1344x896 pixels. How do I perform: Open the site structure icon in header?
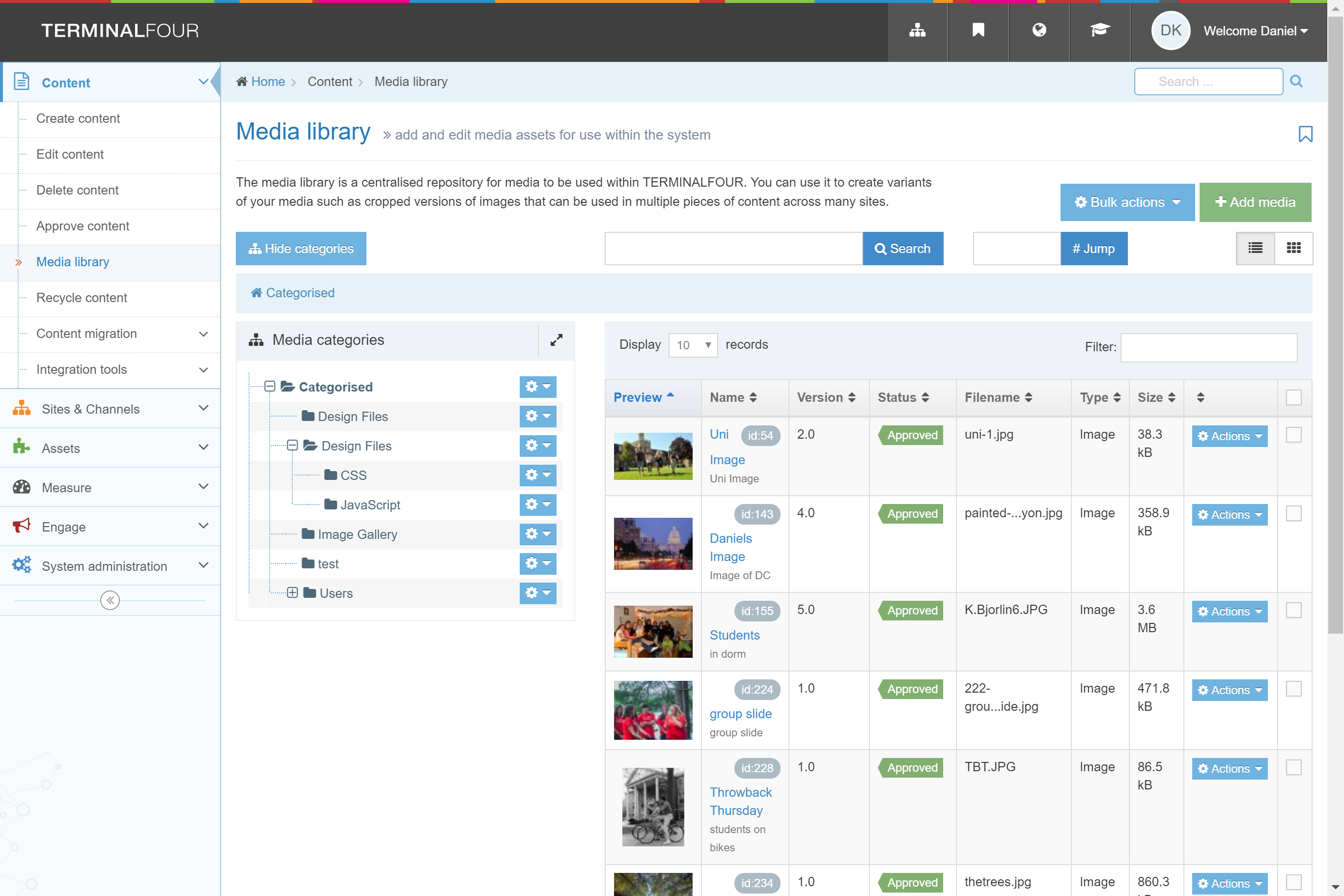click(x=917, y=31)
